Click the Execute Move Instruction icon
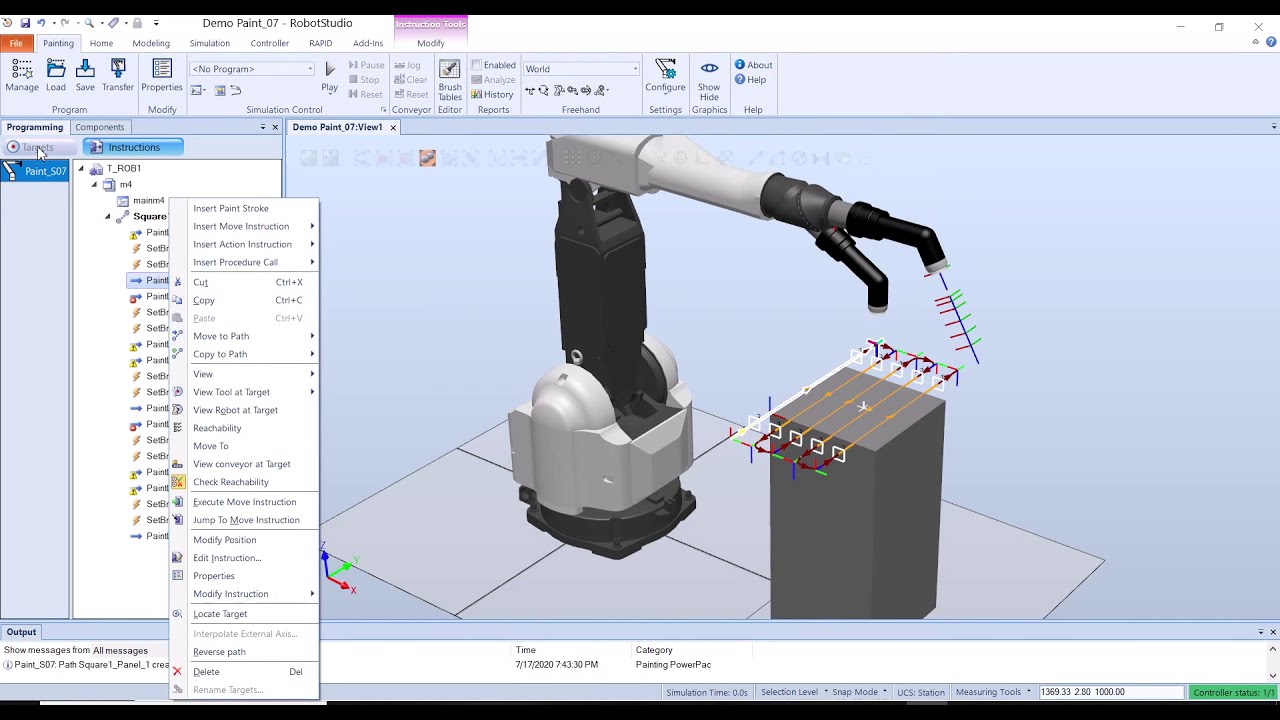This screenshot has height=720, width=1280. coord(178,502)
